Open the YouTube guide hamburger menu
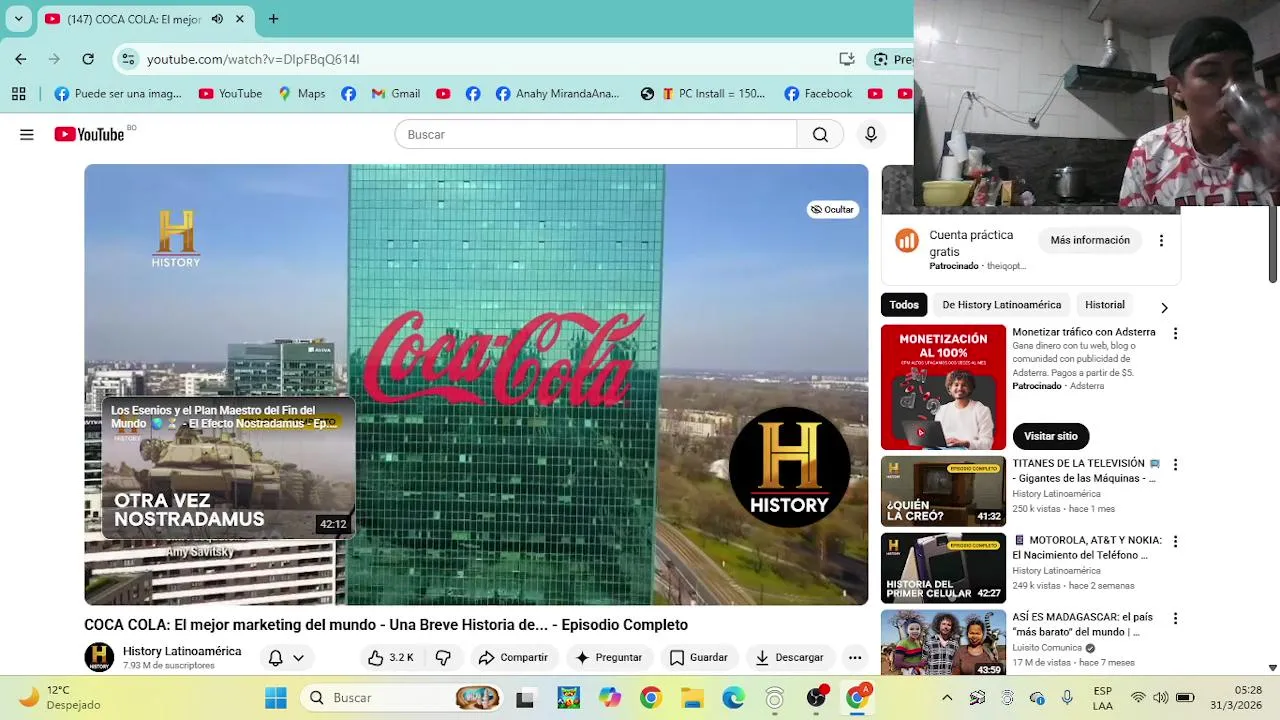 27,134
